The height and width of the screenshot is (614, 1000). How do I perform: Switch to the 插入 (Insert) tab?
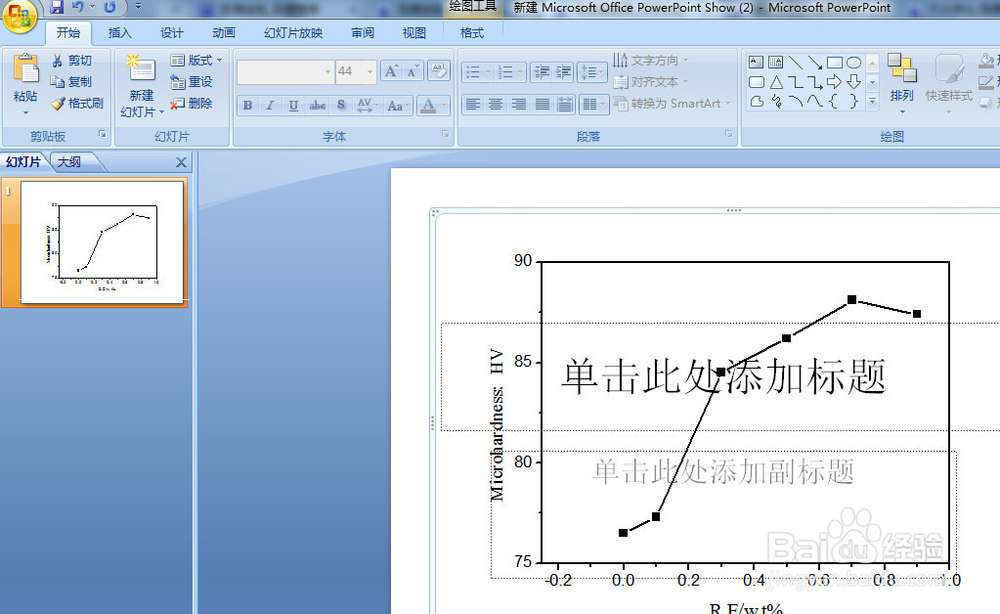point(119,33)
